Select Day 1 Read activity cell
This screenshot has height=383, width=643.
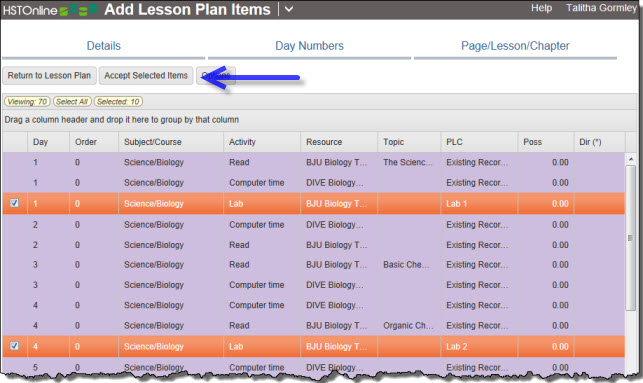pyautogui.click(x=262, y=162)
